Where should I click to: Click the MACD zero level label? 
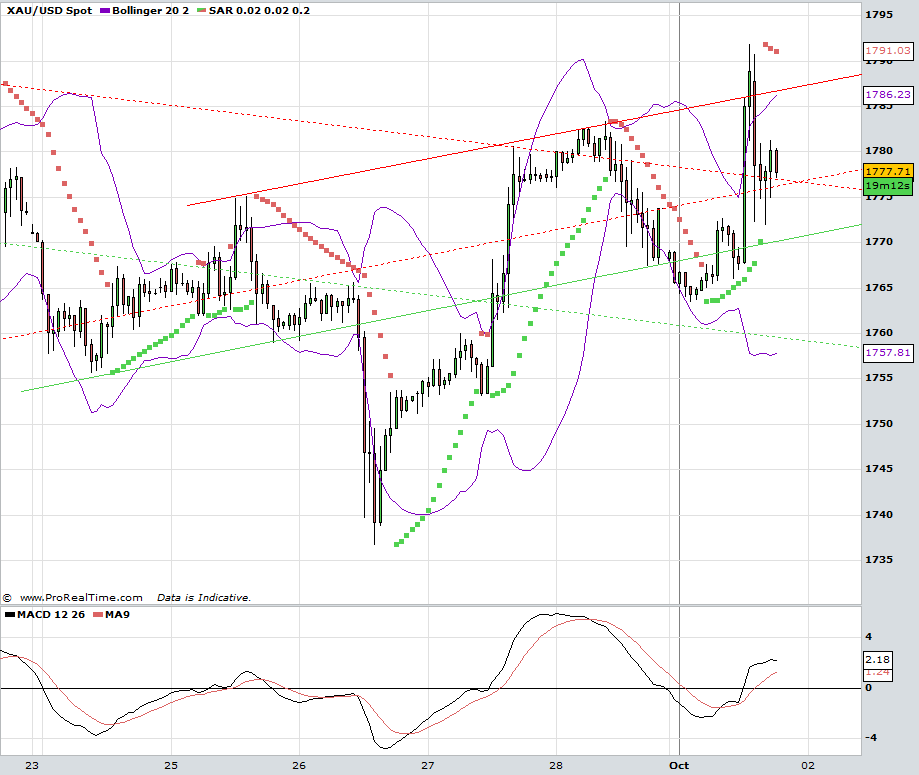click(869, 688)
